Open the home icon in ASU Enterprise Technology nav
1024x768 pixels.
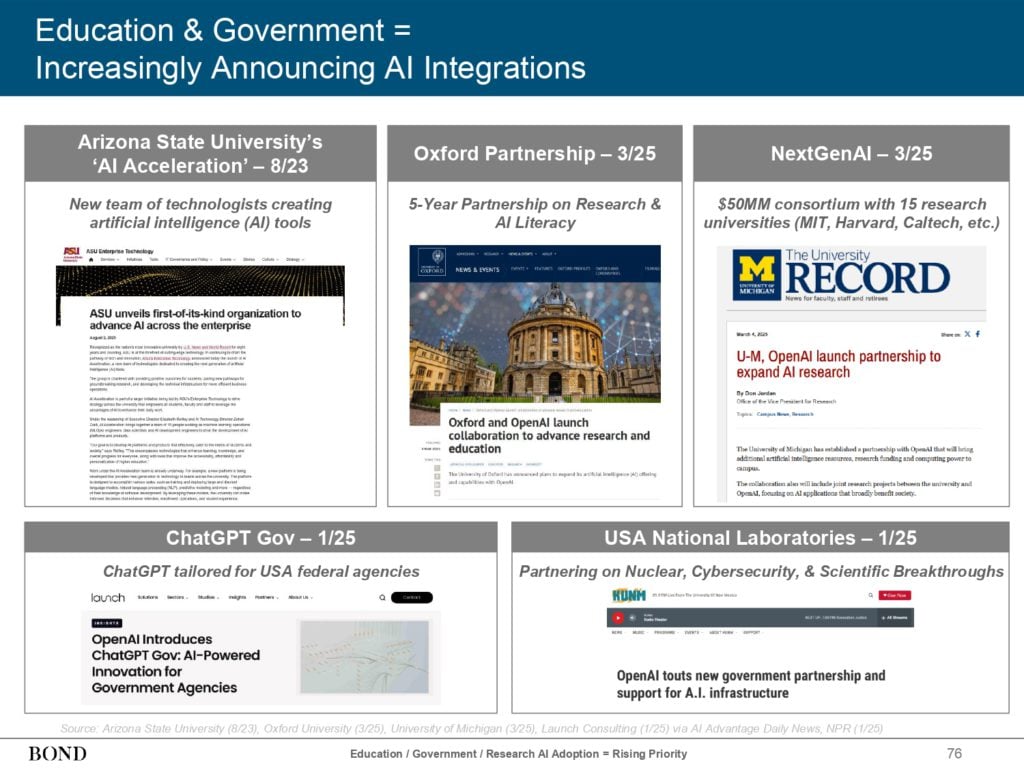[91, 260]
